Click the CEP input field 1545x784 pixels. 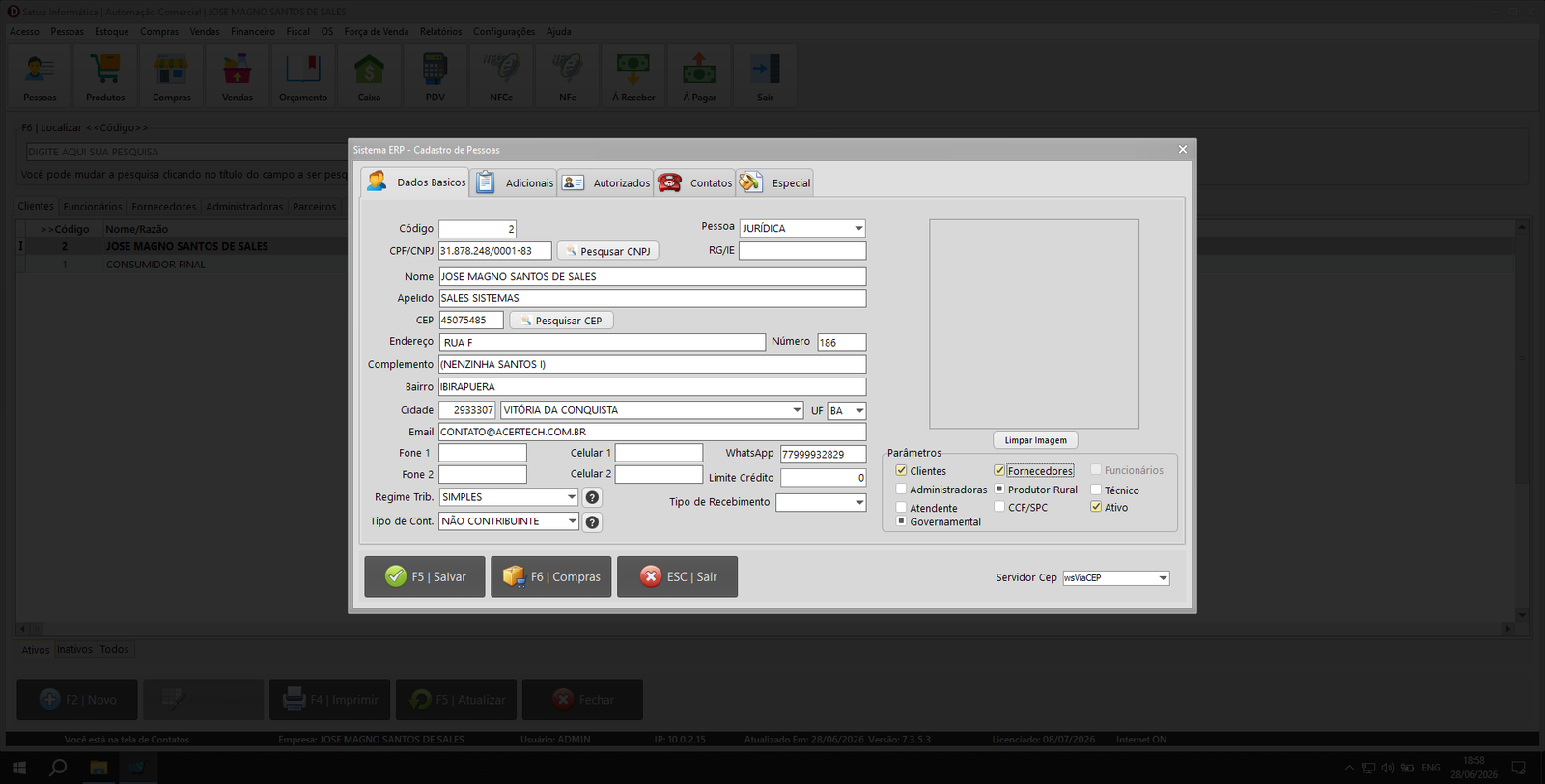pos(471,321)
